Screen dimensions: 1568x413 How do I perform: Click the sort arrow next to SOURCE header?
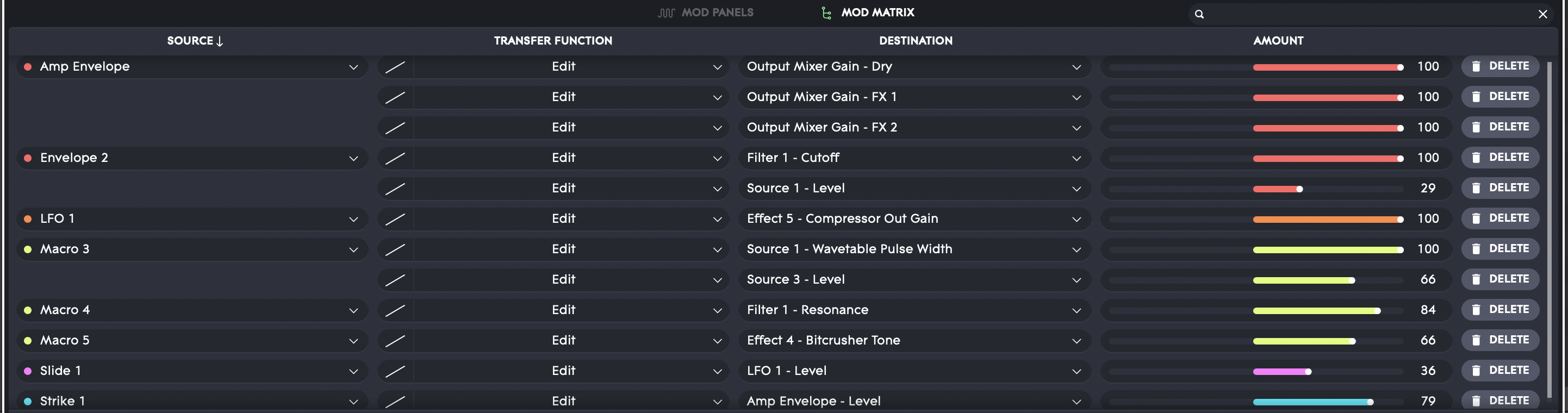[220, 41]
